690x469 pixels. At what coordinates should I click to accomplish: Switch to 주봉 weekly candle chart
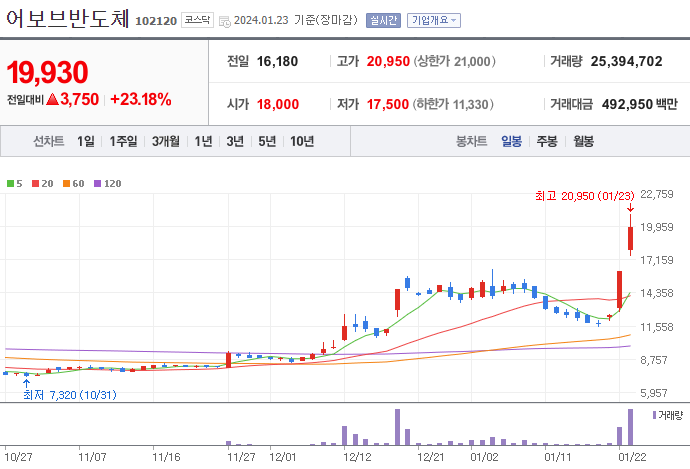pos(547,141)
